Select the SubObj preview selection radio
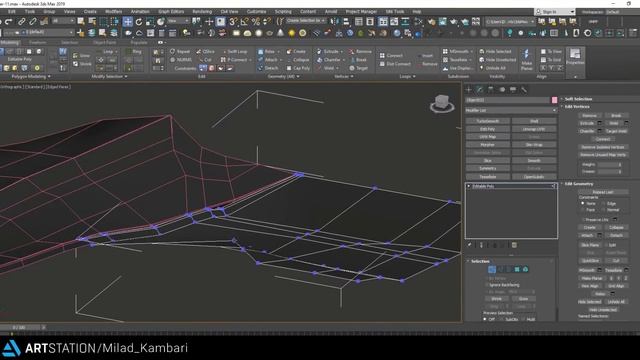This screenshot has width=640, height=360. [x=502, y=319]
